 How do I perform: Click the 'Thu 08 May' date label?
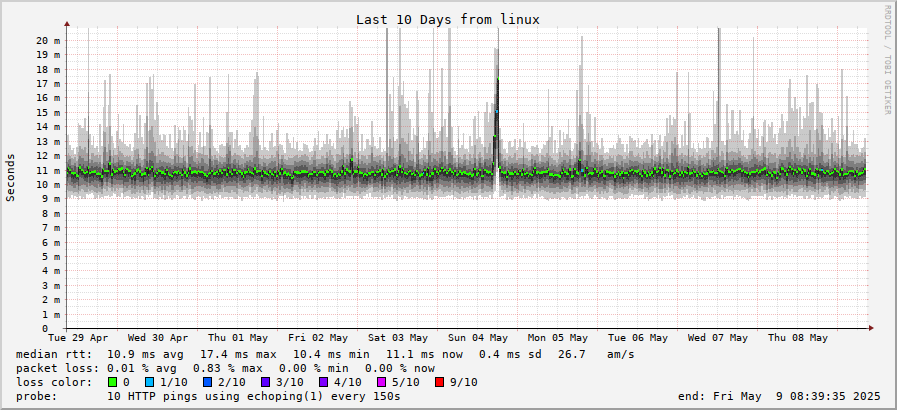(x=798, y=338)
